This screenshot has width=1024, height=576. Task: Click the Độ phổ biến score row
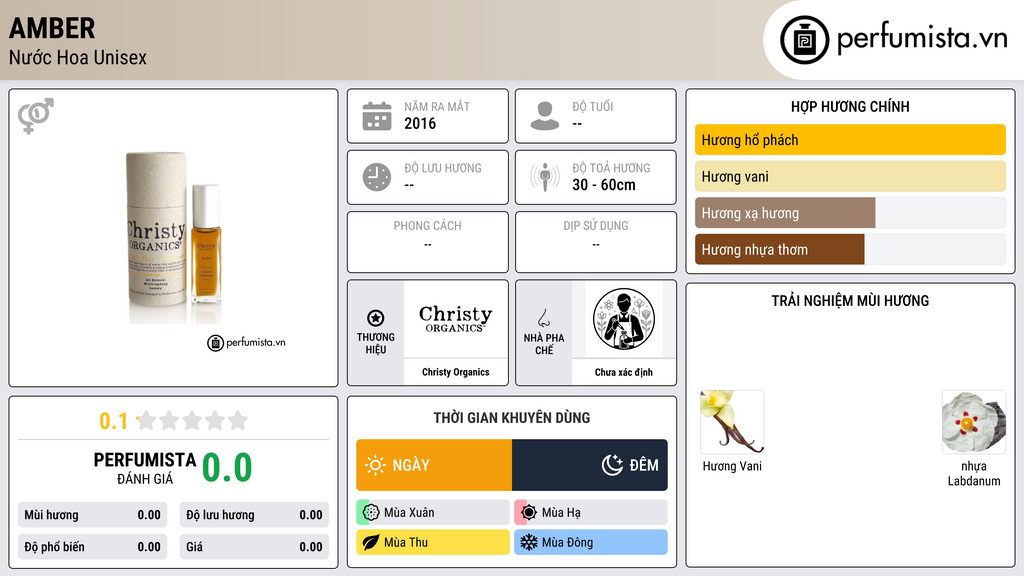[92, 547]
